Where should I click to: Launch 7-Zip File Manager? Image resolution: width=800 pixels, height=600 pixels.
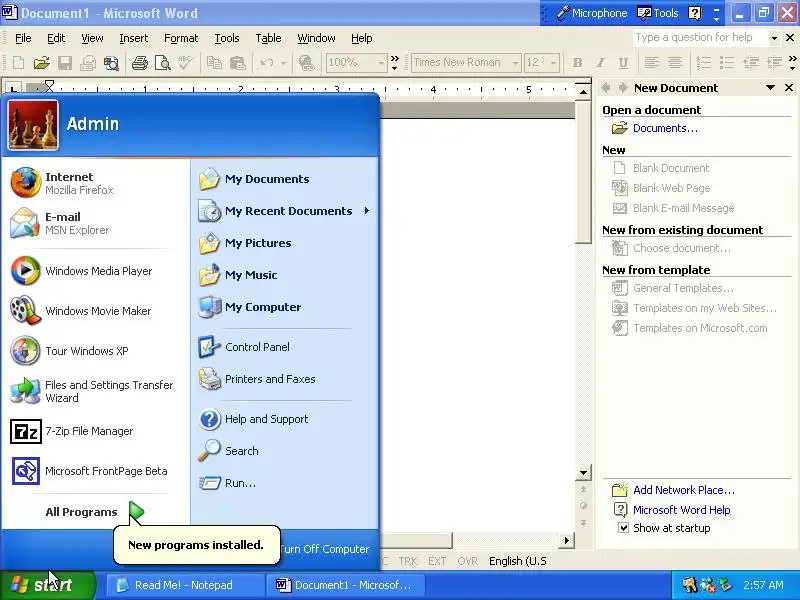[x=95, y=431]
